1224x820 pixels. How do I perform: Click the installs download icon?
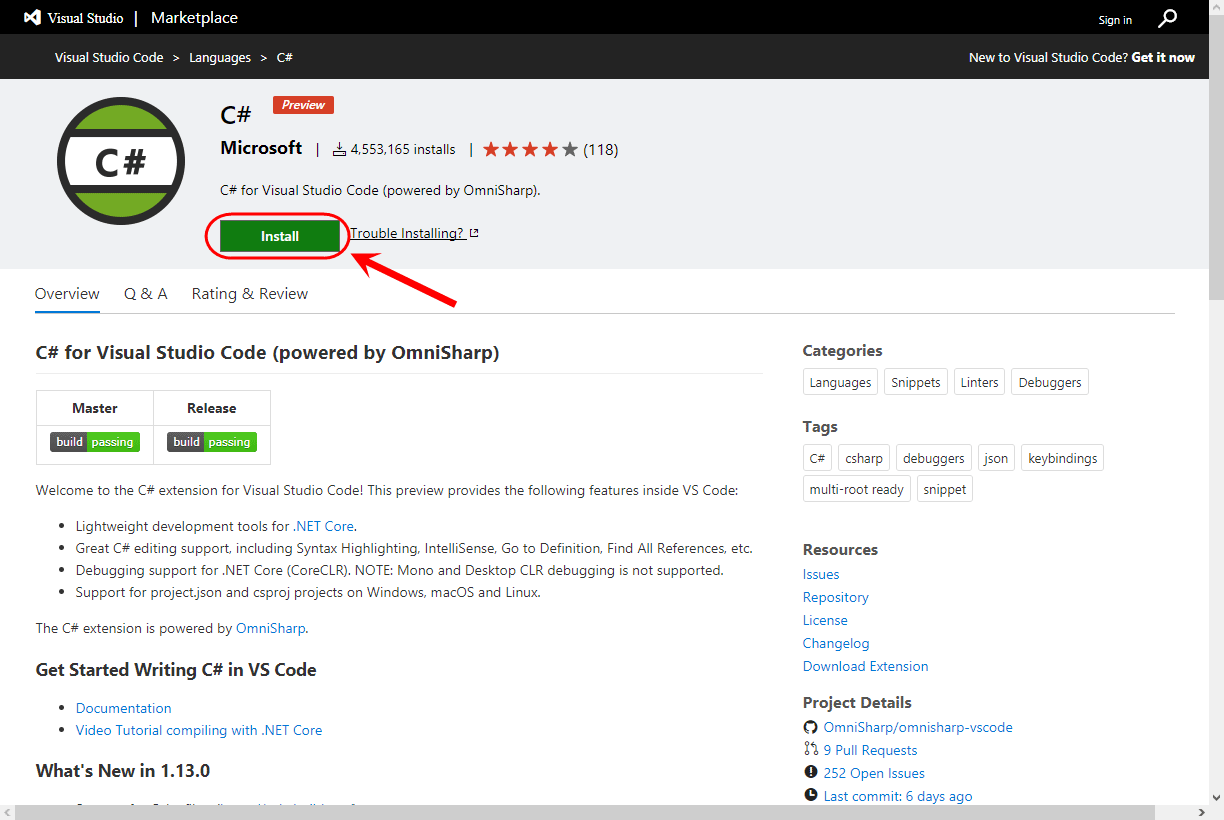click(x=339, y=149)
